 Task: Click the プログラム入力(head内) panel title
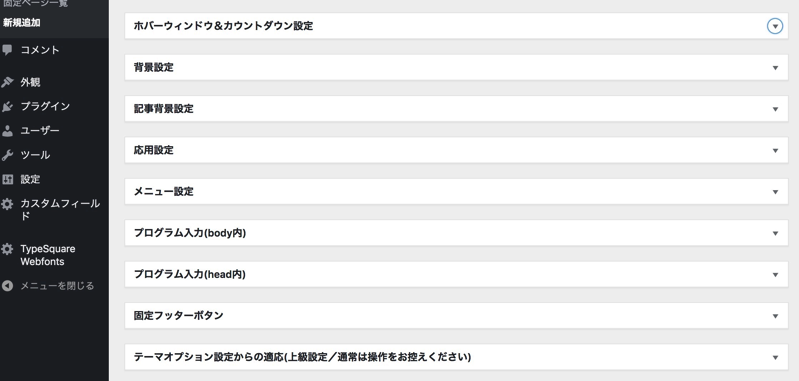(190, 275)
